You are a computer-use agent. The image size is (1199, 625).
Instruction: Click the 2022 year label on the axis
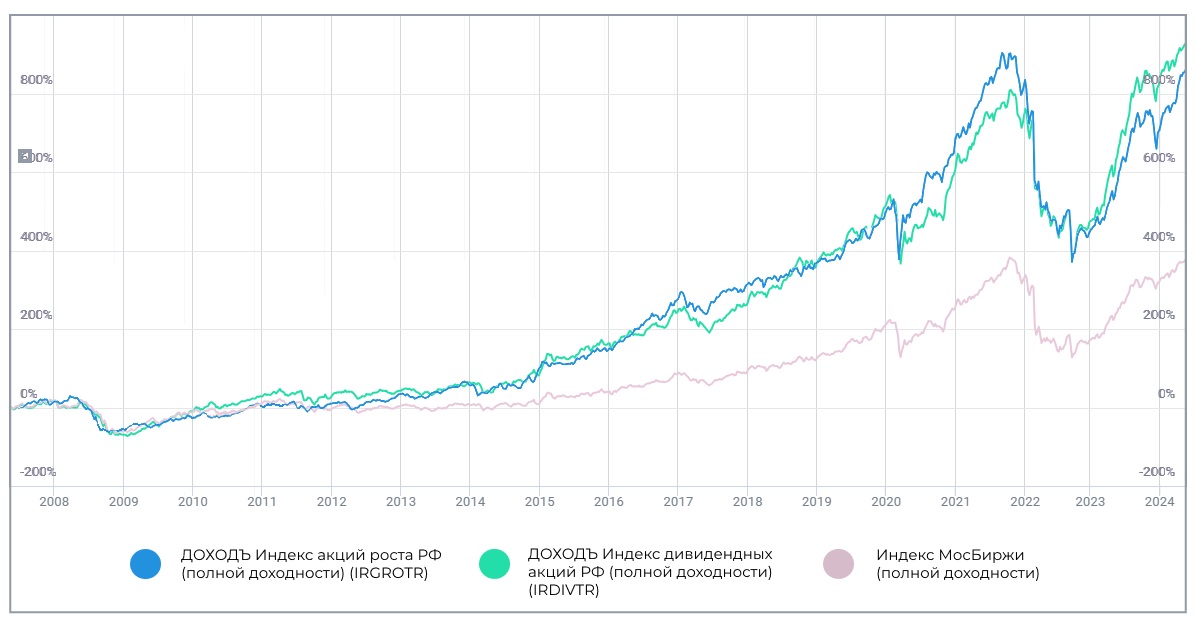tap(1025, 502)
